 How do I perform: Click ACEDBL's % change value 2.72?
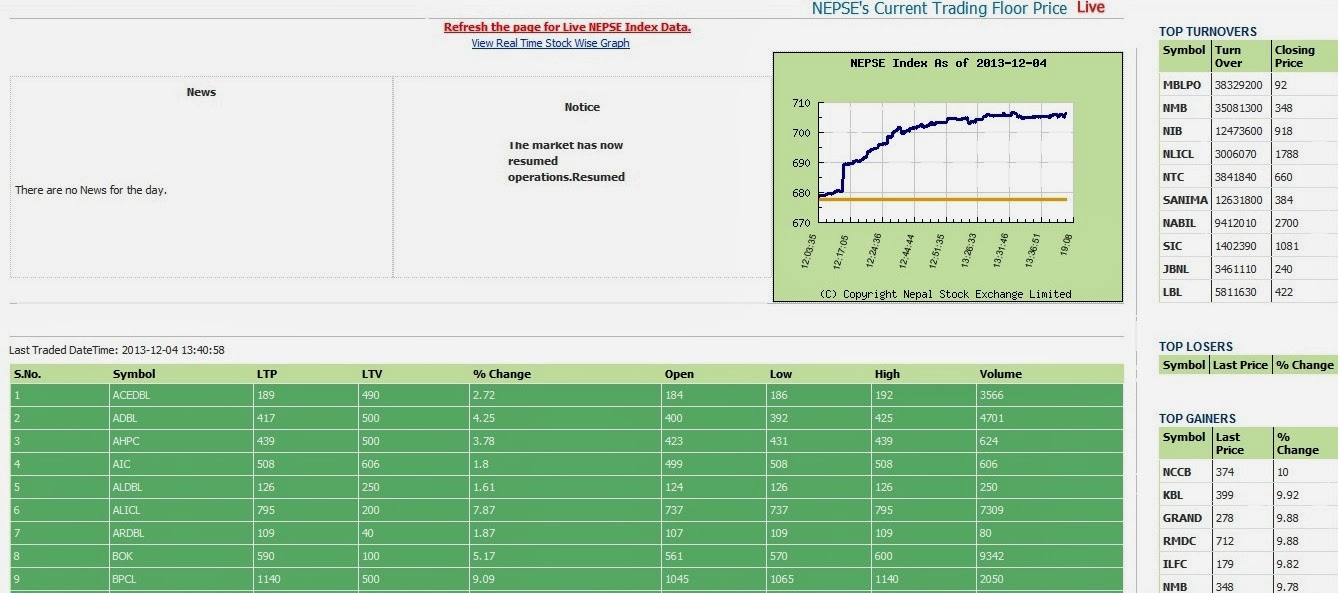pos(484,395)
